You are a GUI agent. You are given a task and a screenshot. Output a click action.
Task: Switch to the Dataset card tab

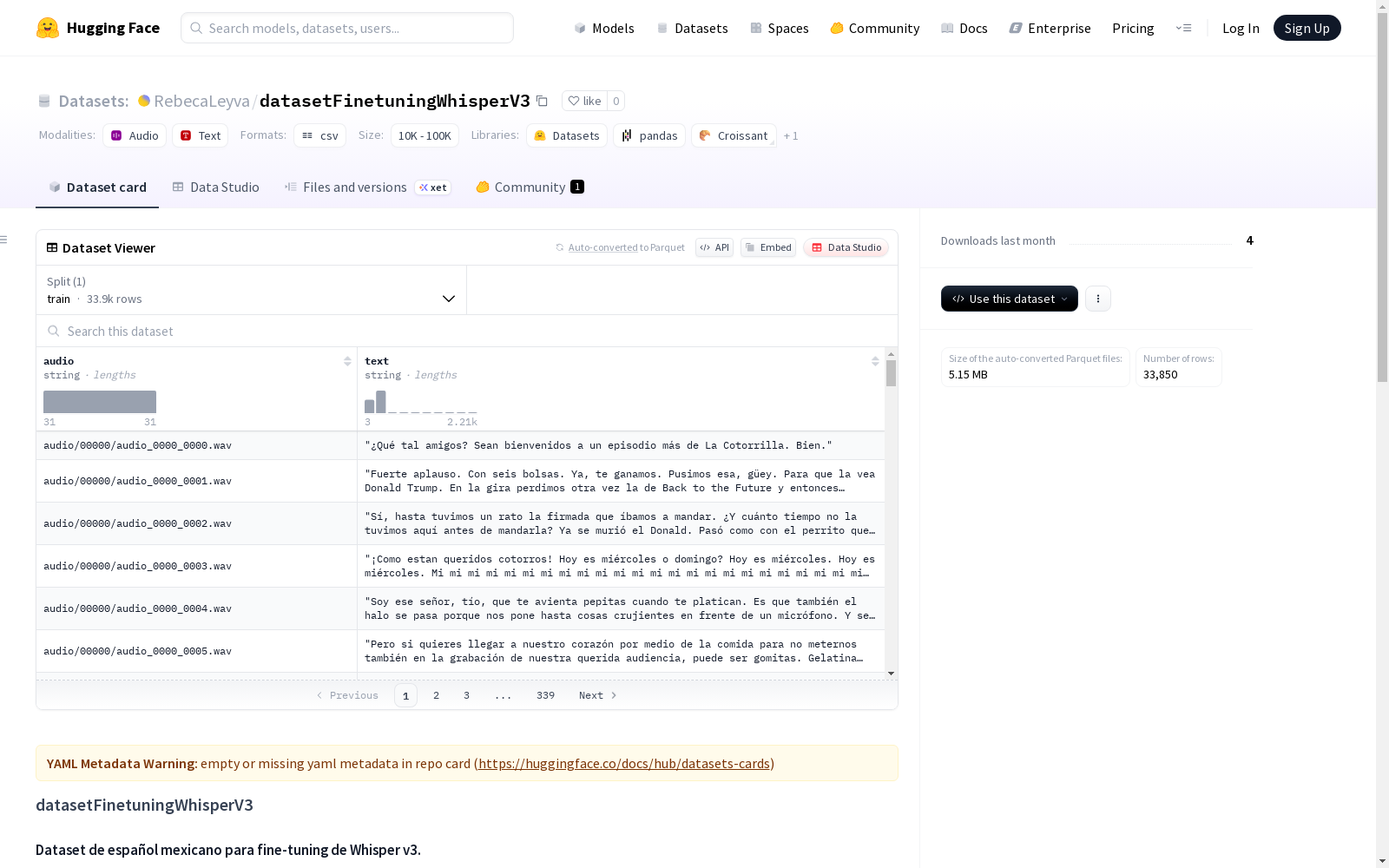point(97,187)
